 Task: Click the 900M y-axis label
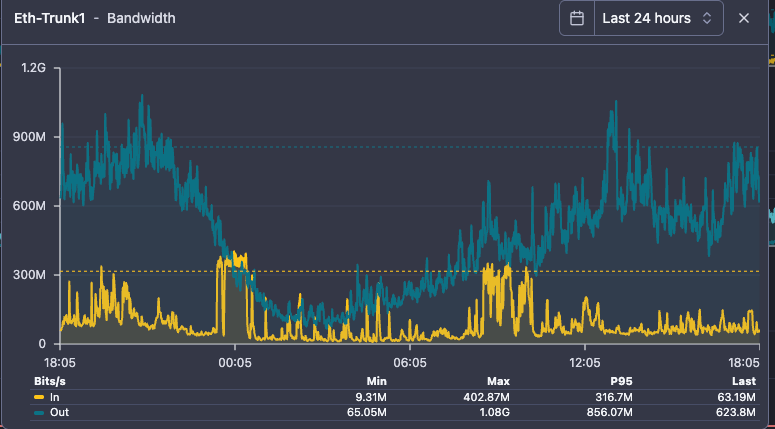(x=29, y=137)
